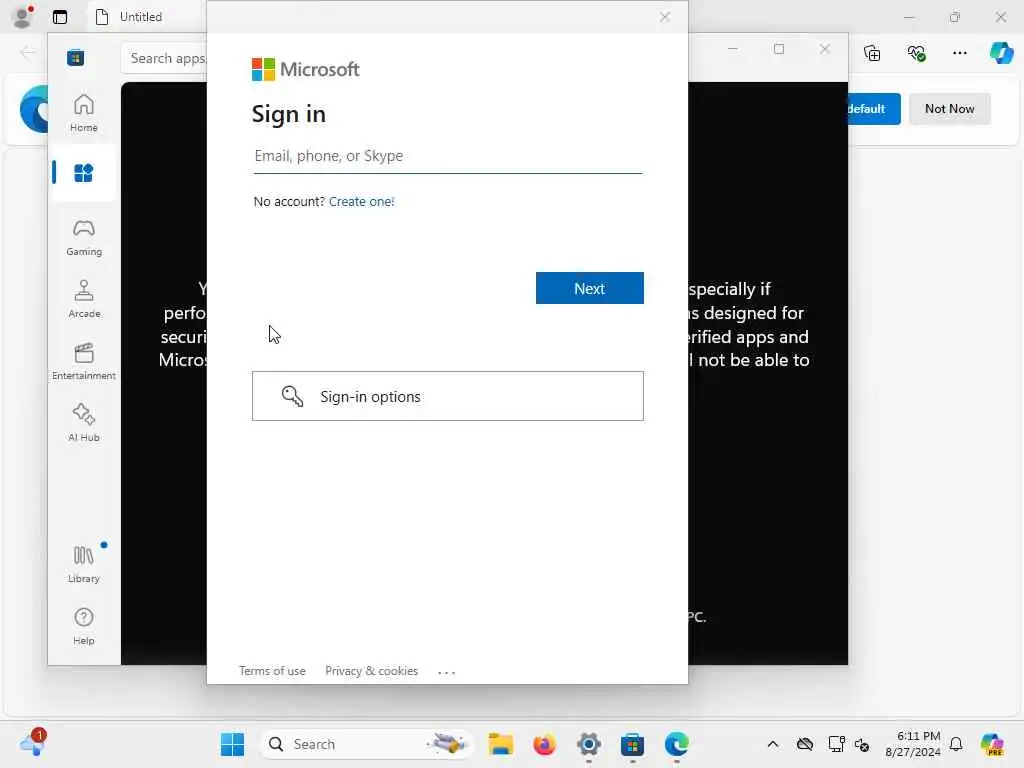Screen dimensions: 1024x768
Task: Open Copilot in Edge toolbar
Action: tap(1001, 53)
